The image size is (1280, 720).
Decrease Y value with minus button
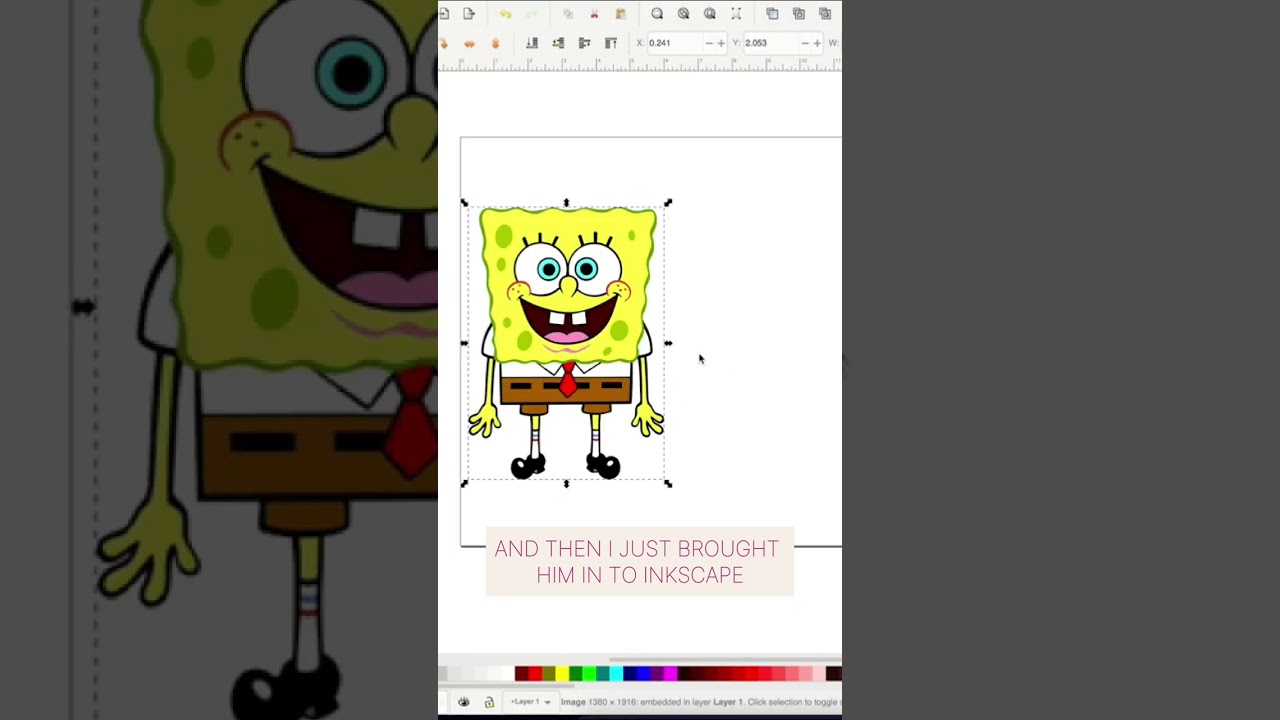(805, 43)
